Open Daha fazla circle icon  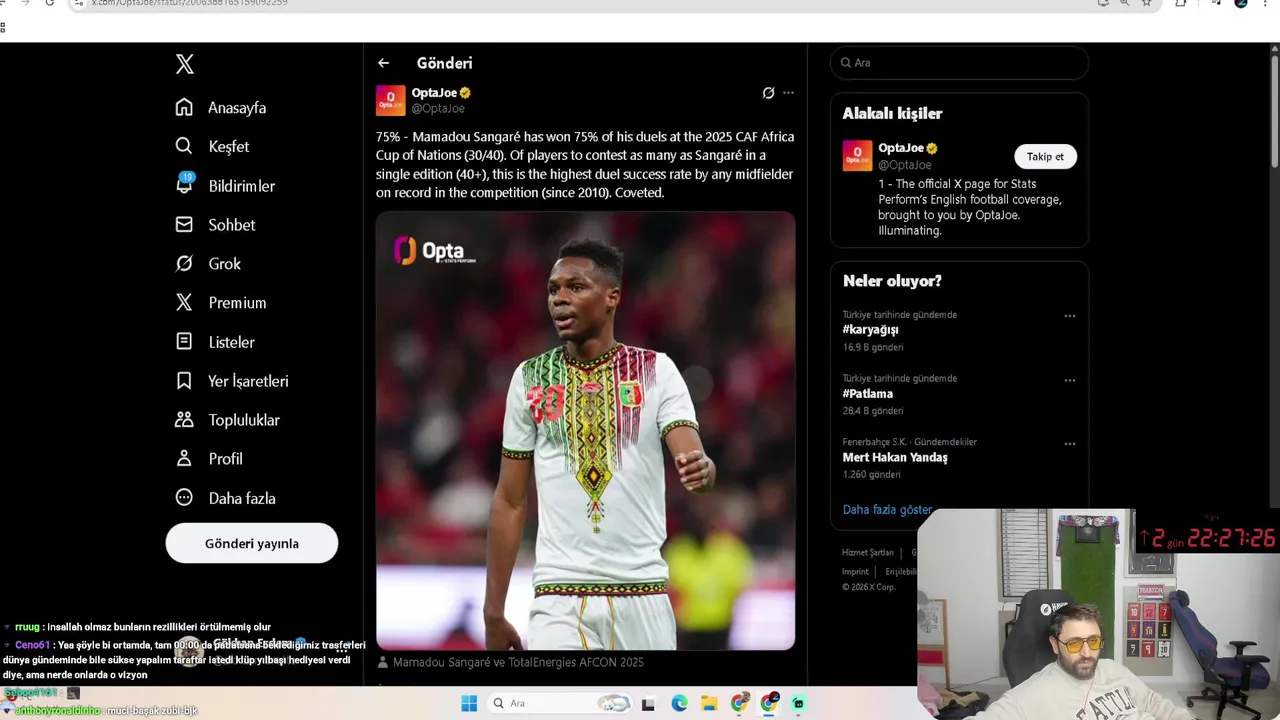click(x=184, y=497)
